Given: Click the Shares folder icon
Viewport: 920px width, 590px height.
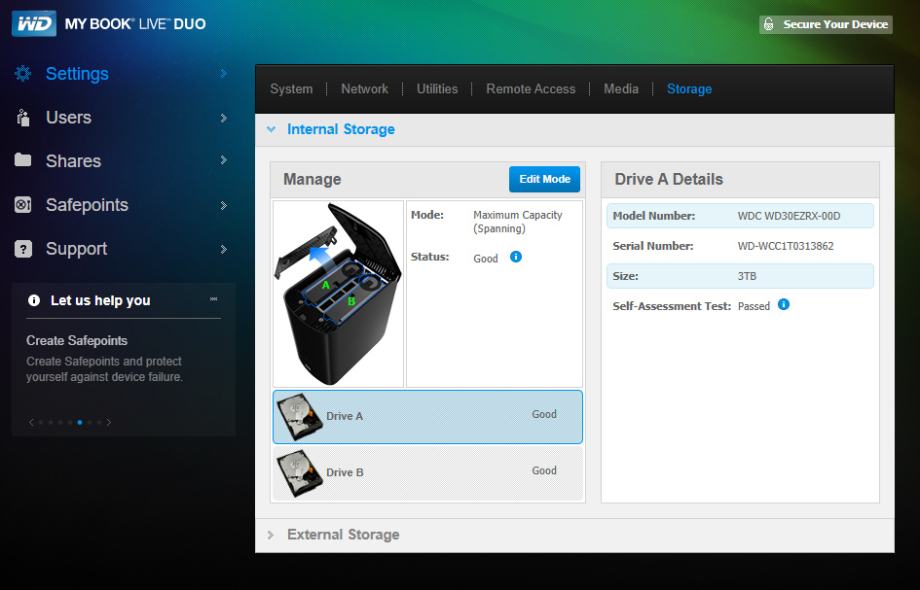Looking at the screenshot, I should 23,160.
